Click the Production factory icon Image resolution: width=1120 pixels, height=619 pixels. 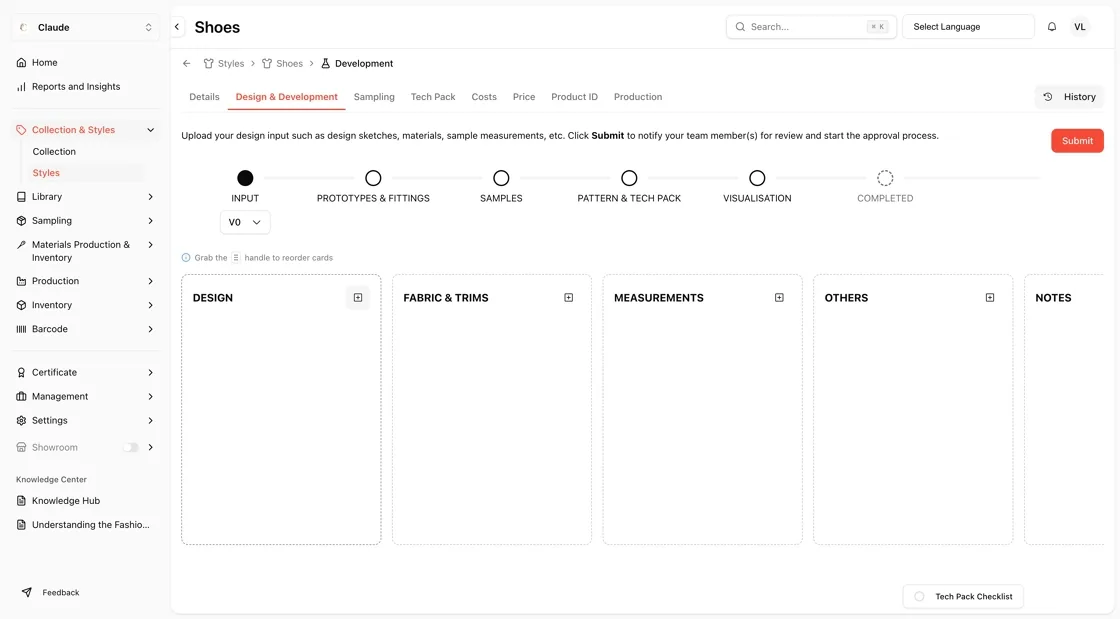(x=21, y=281)
